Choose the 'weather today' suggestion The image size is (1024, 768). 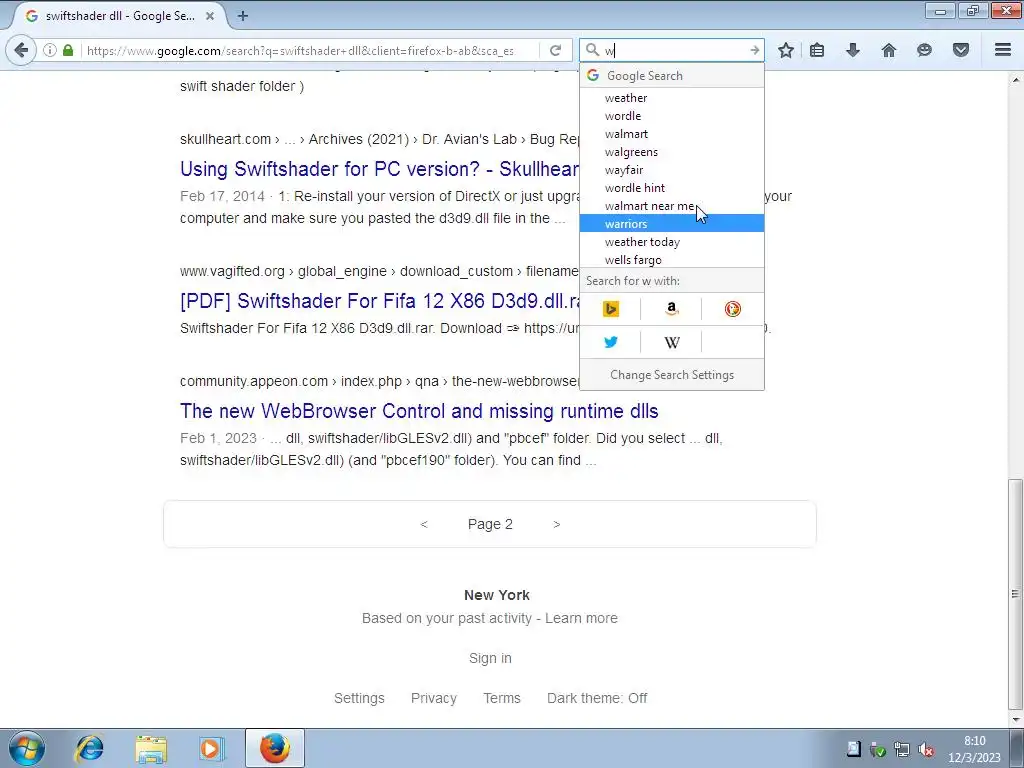(671, 242)
